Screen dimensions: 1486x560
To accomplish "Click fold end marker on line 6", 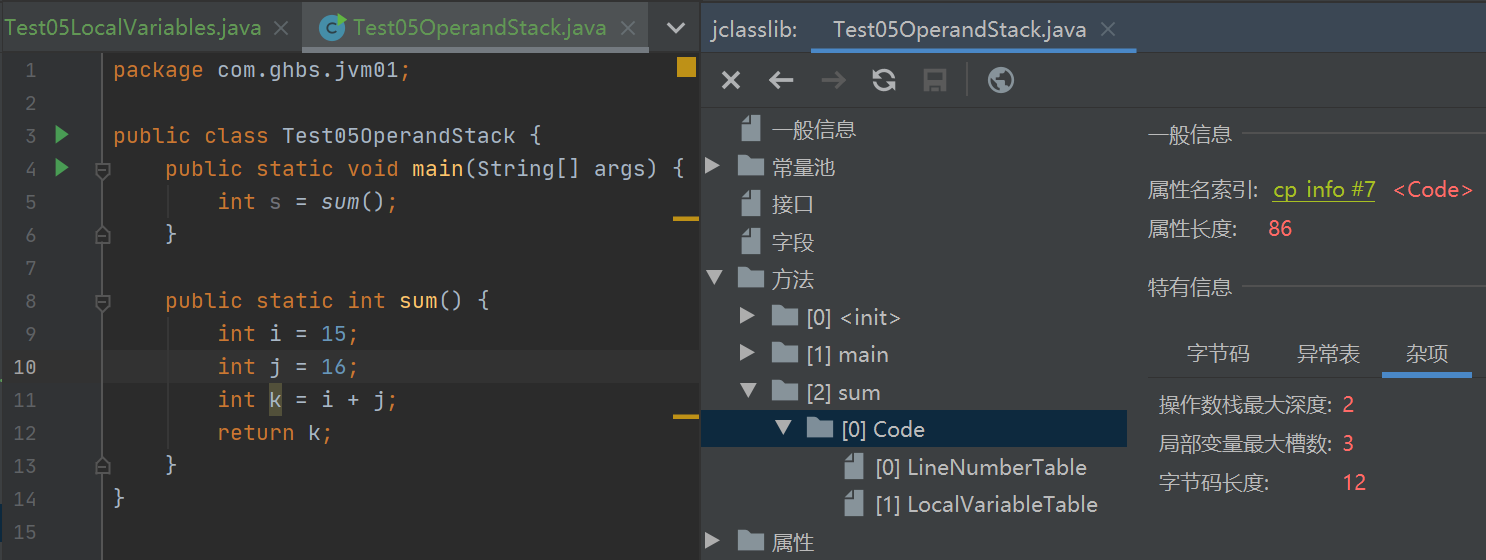I will [x=102, y=235].
